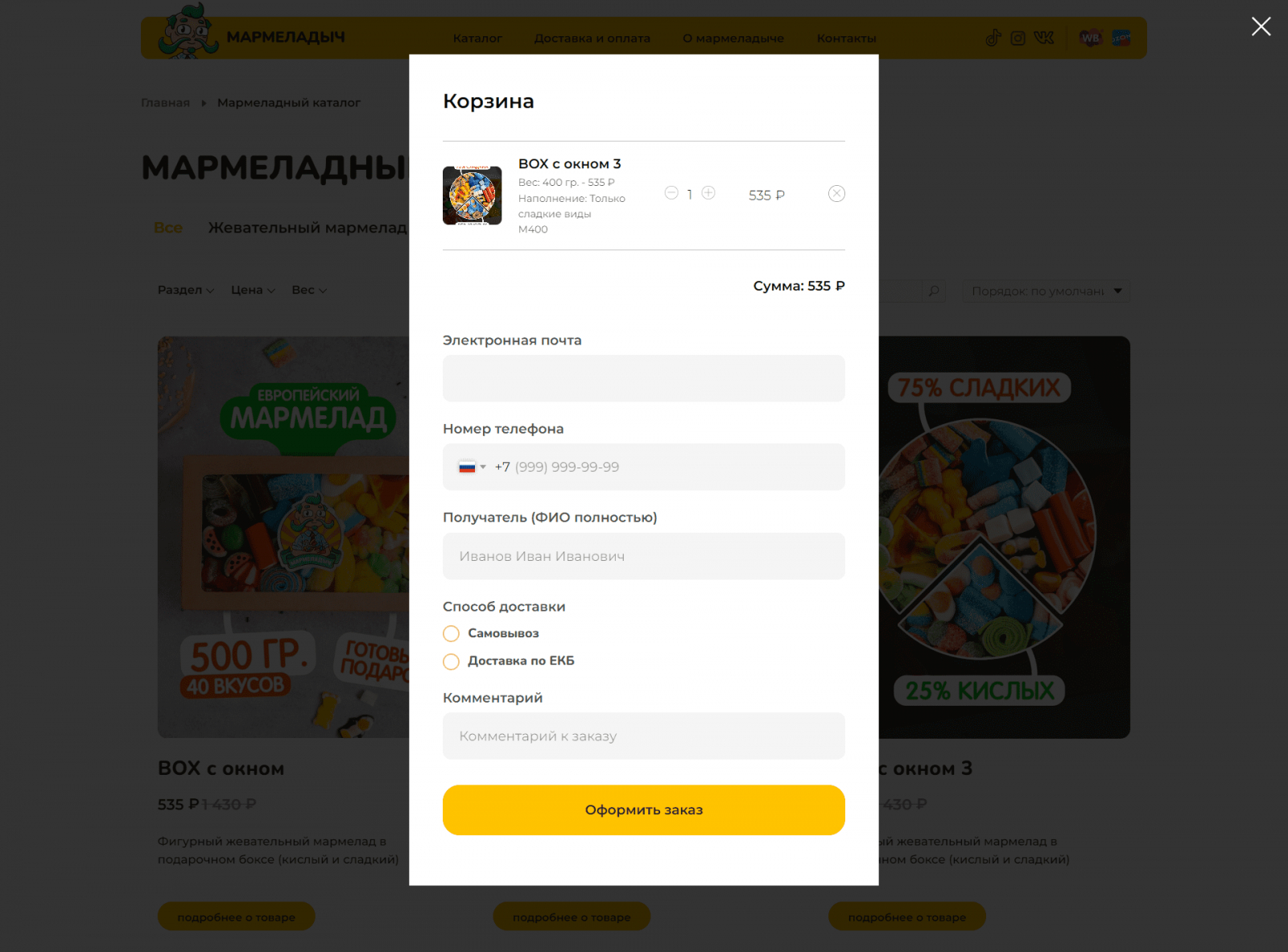Viewport: 1288px width, 952px height.
Task: Expand the Цена filter
Action: [253, 290]
